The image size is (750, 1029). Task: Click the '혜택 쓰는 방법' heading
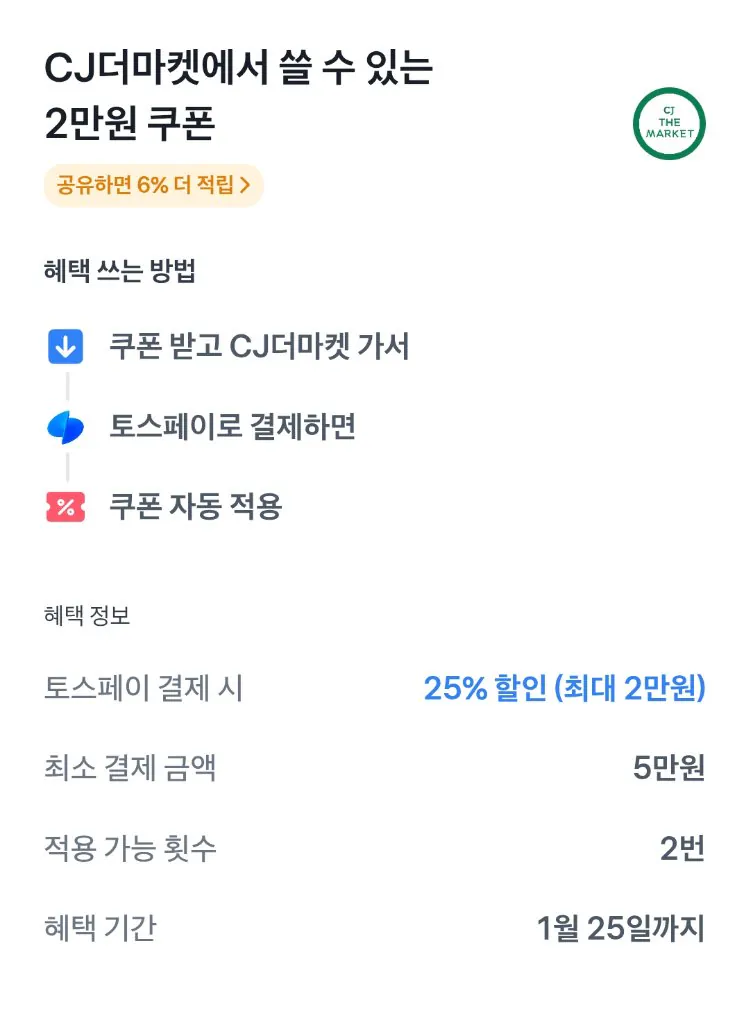click(120, 272)
